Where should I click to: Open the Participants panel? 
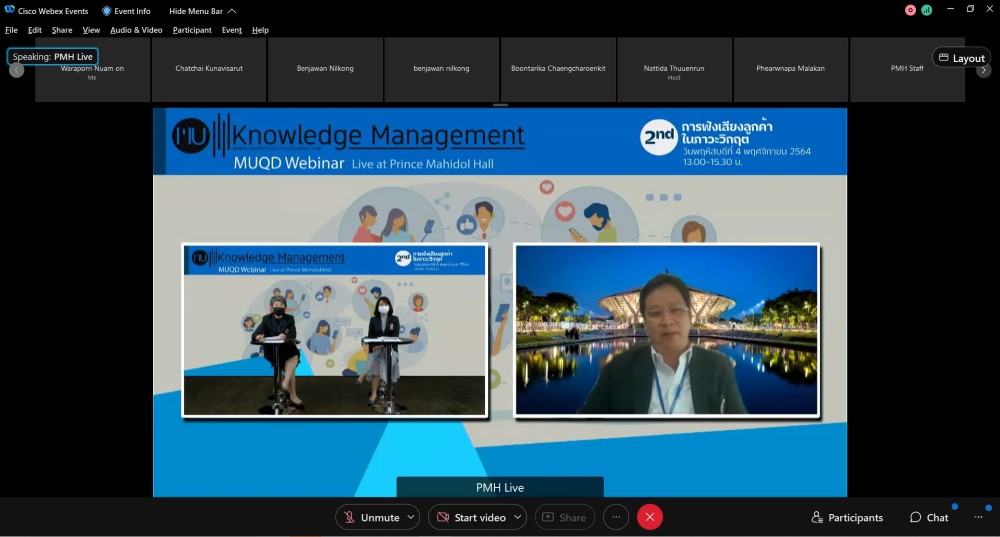pyautogui.click(x=846, y=517)
